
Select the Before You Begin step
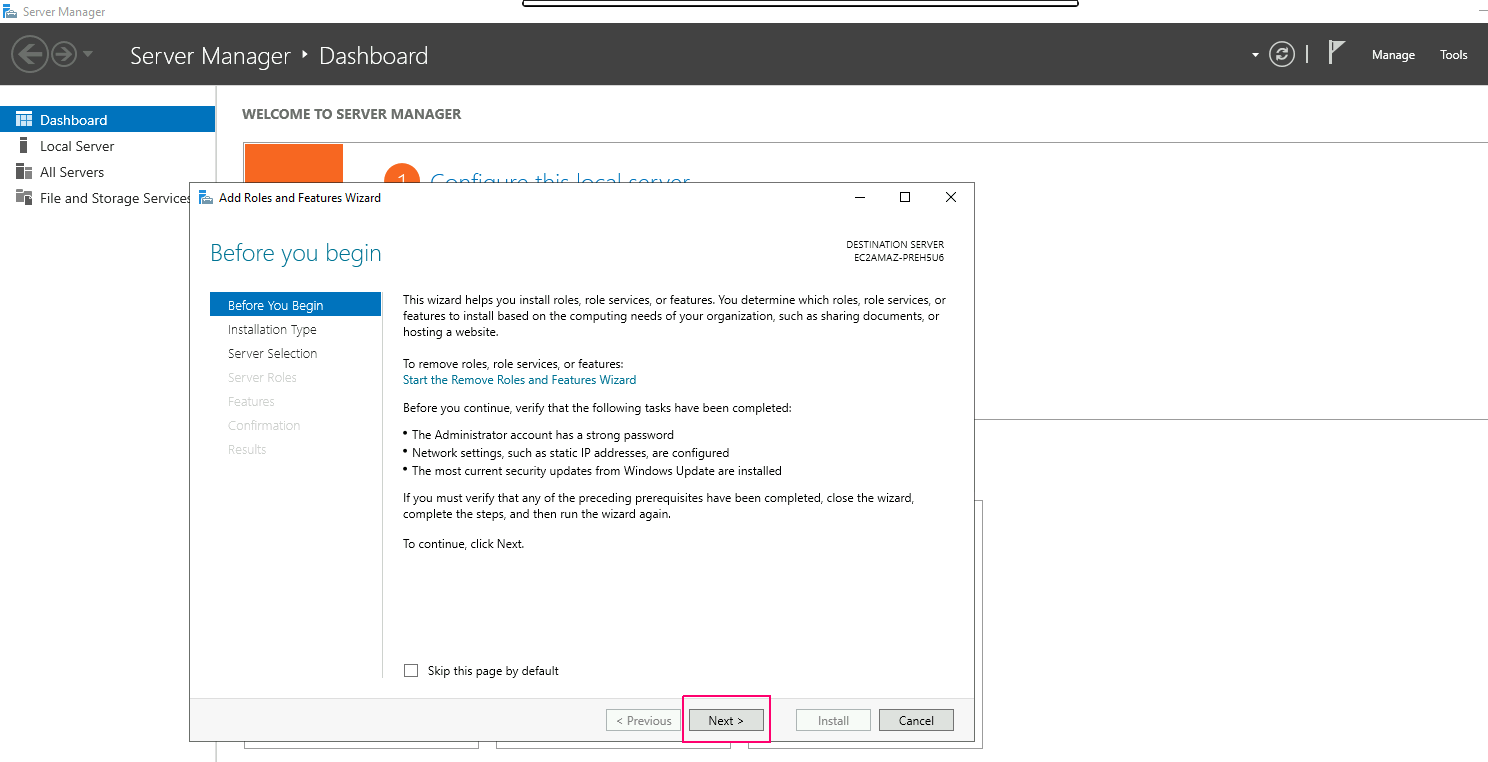(296, 305)
